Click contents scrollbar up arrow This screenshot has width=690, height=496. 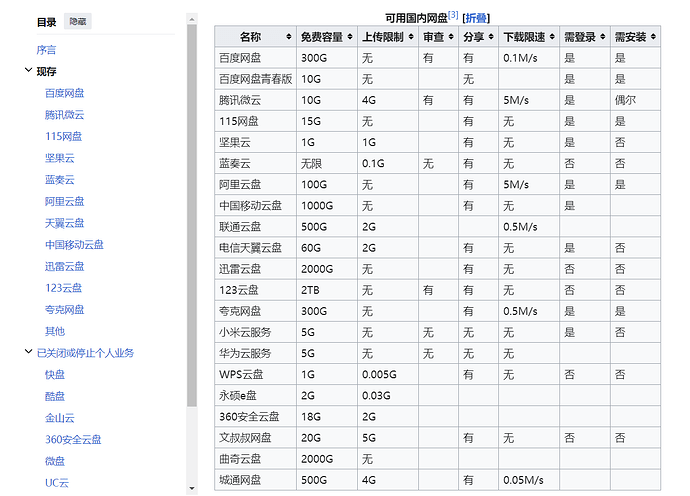(x=191, y=19)
